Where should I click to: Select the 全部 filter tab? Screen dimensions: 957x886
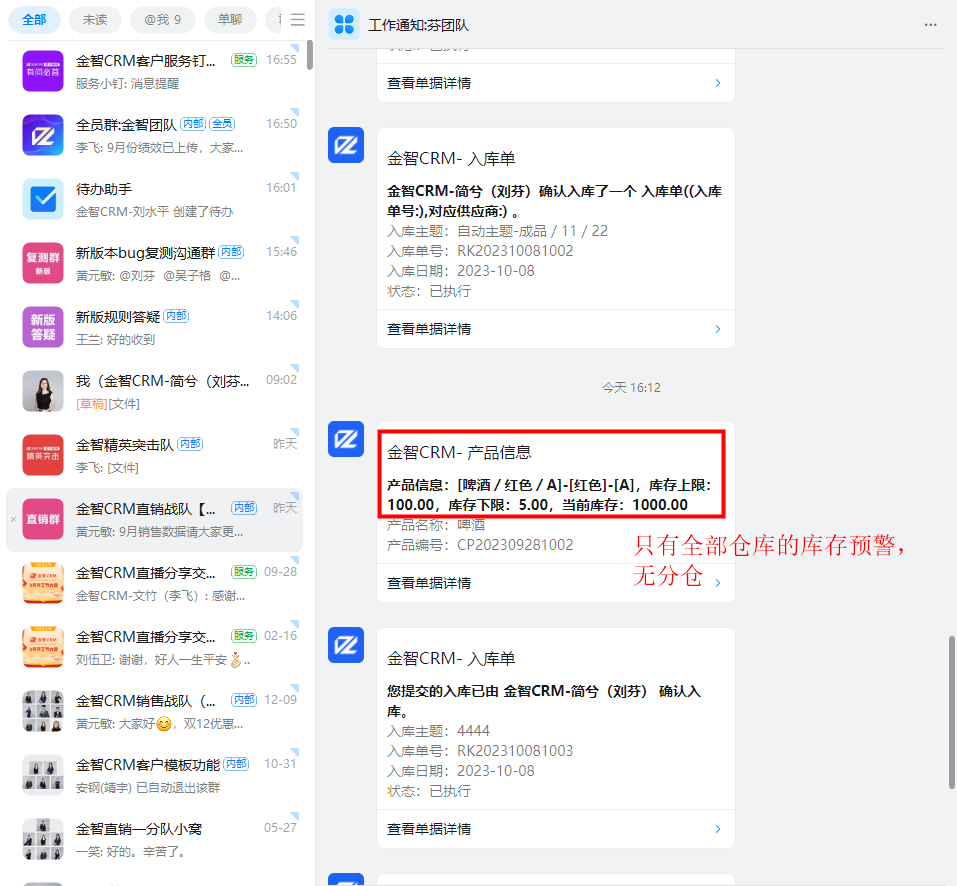(x=34, y=20)
